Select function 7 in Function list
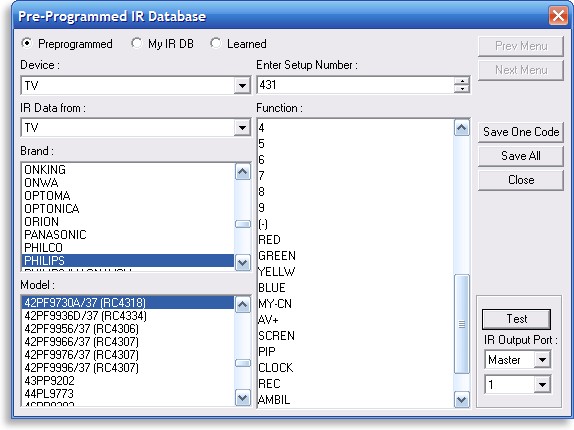 [x=355, y=176]
